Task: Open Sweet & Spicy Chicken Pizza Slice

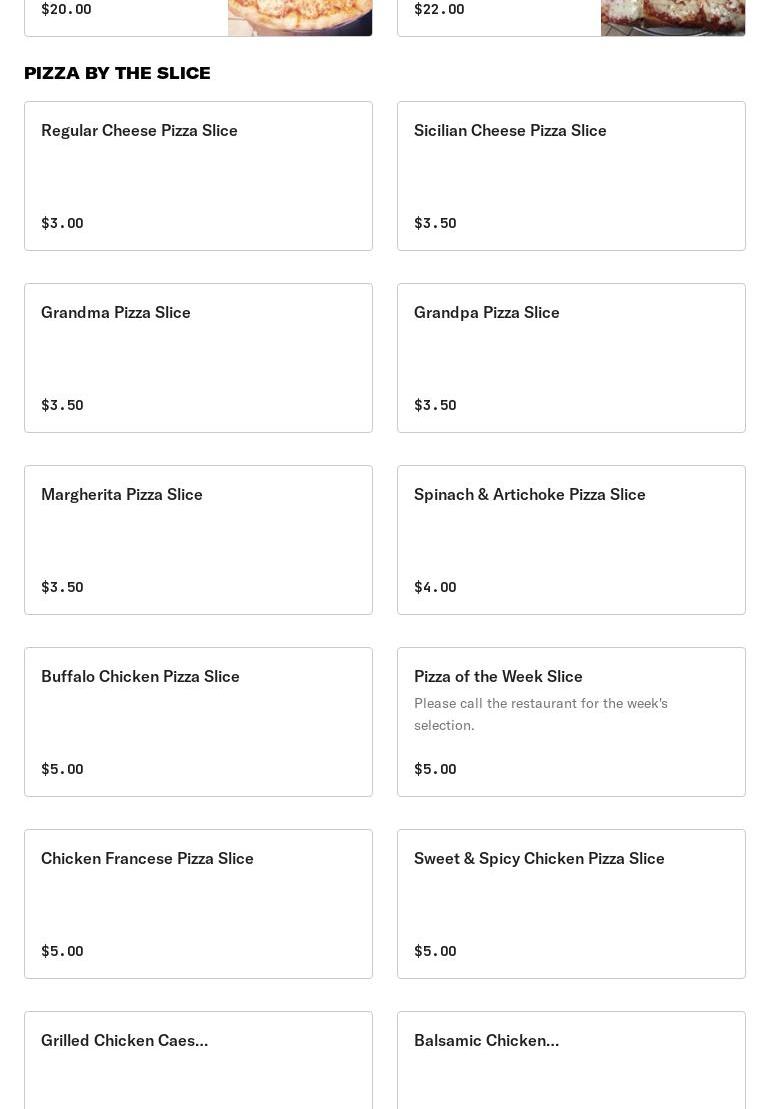Action: point(571,903)
